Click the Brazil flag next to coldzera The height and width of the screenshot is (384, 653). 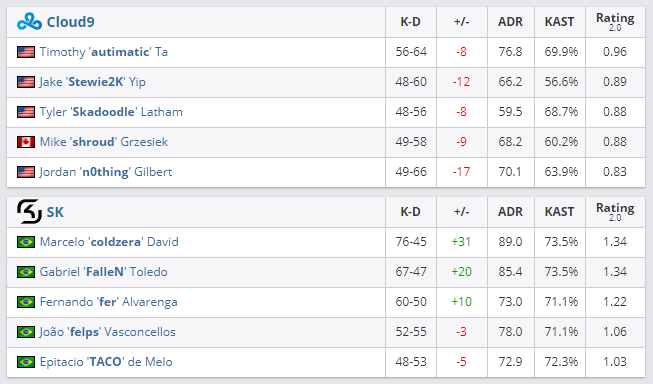[x=26, y=242]
